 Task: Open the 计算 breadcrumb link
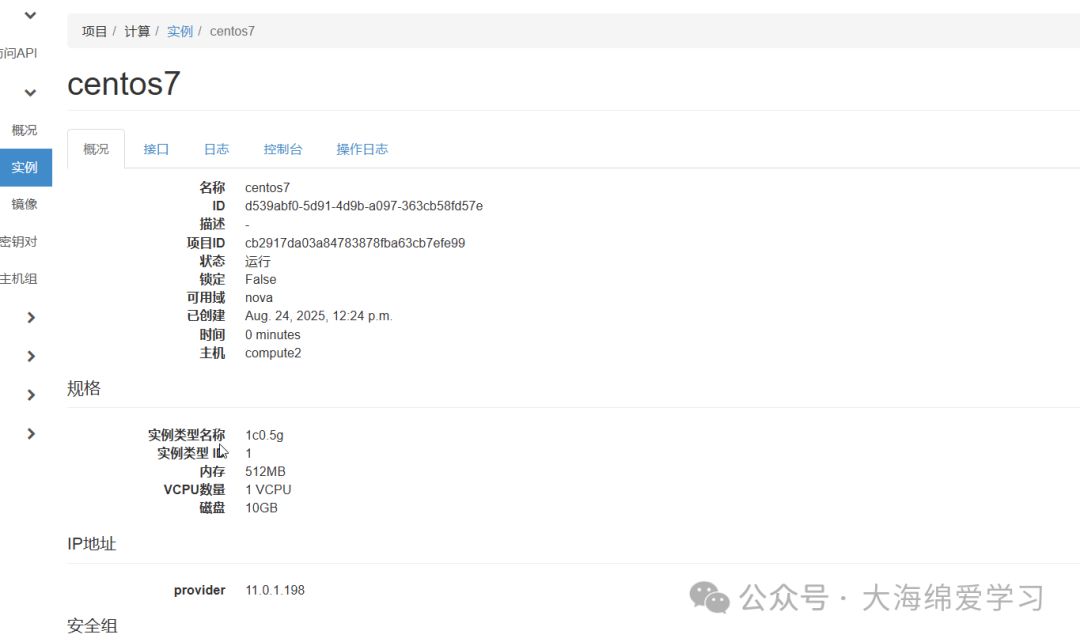[137, 31]
